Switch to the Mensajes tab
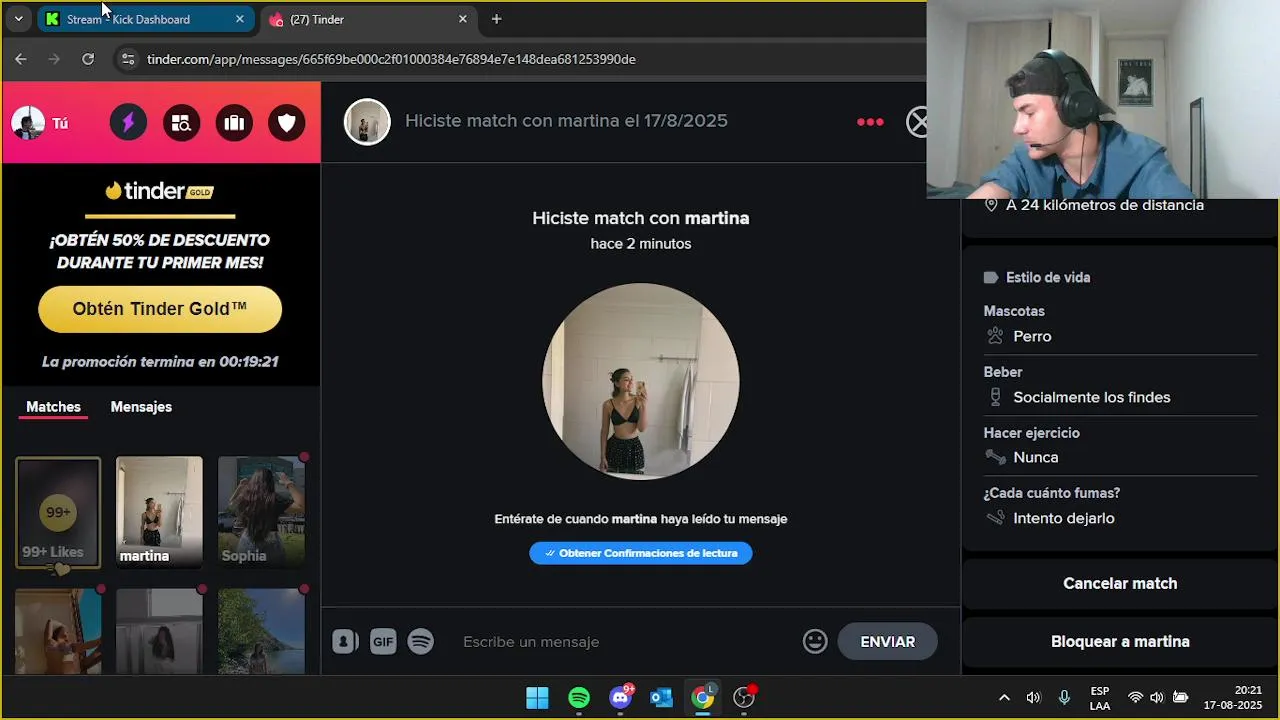Image resolution: width=1280 pixels, height=720 pixels. 141,407
